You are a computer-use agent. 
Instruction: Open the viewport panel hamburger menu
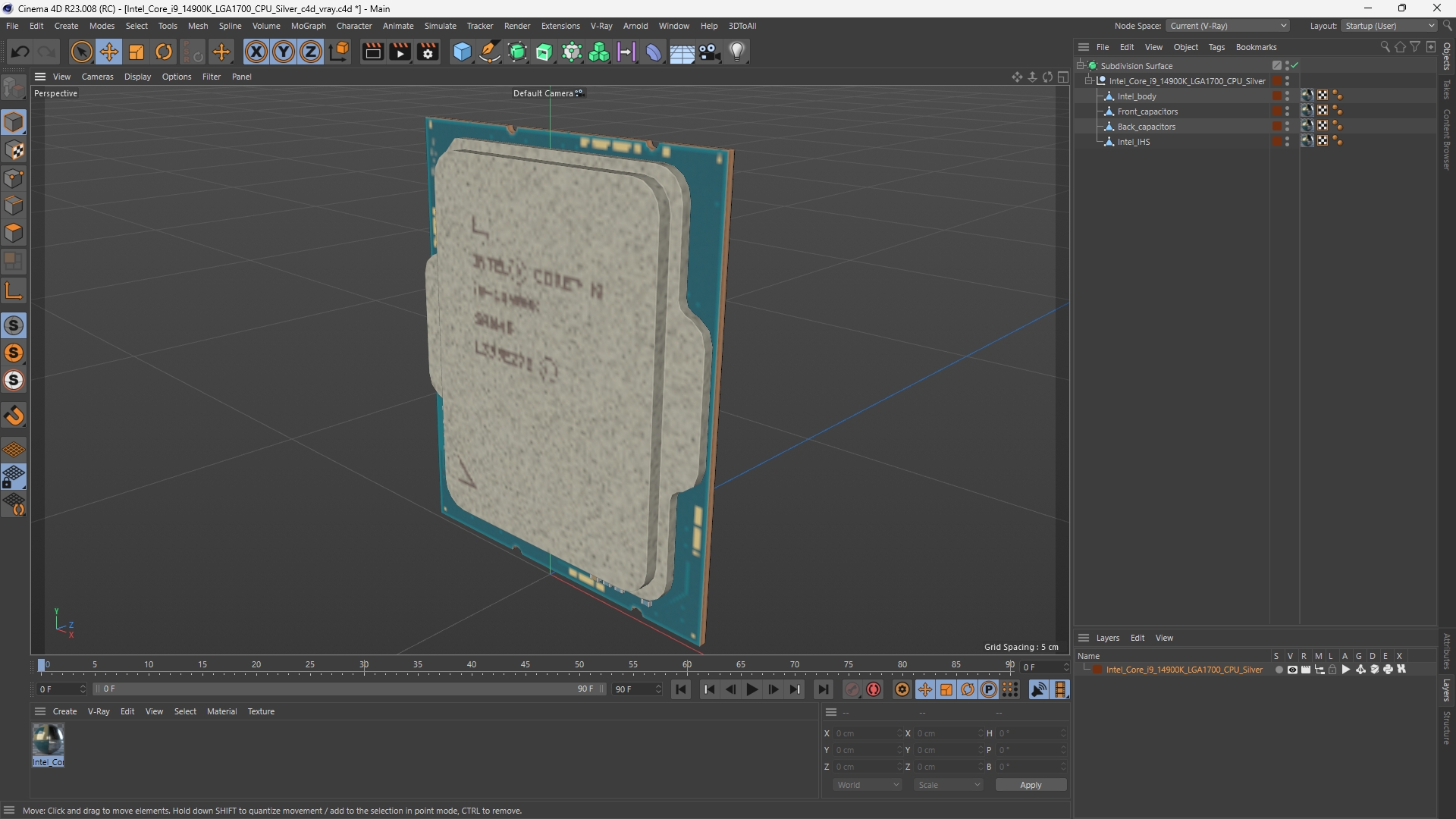40,77
